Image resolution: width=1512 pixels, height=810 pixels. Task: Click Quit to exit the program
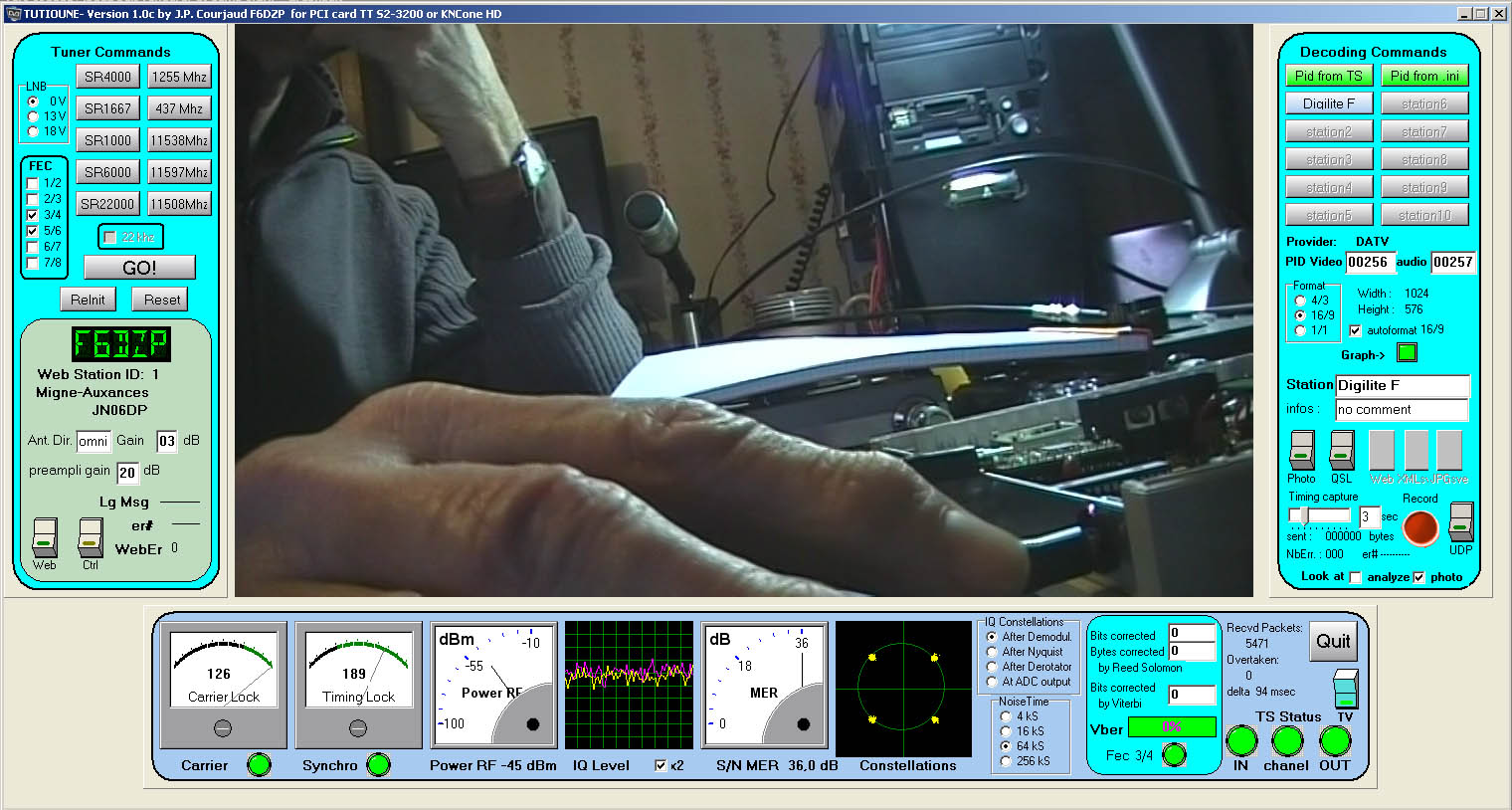(1332, 641)
